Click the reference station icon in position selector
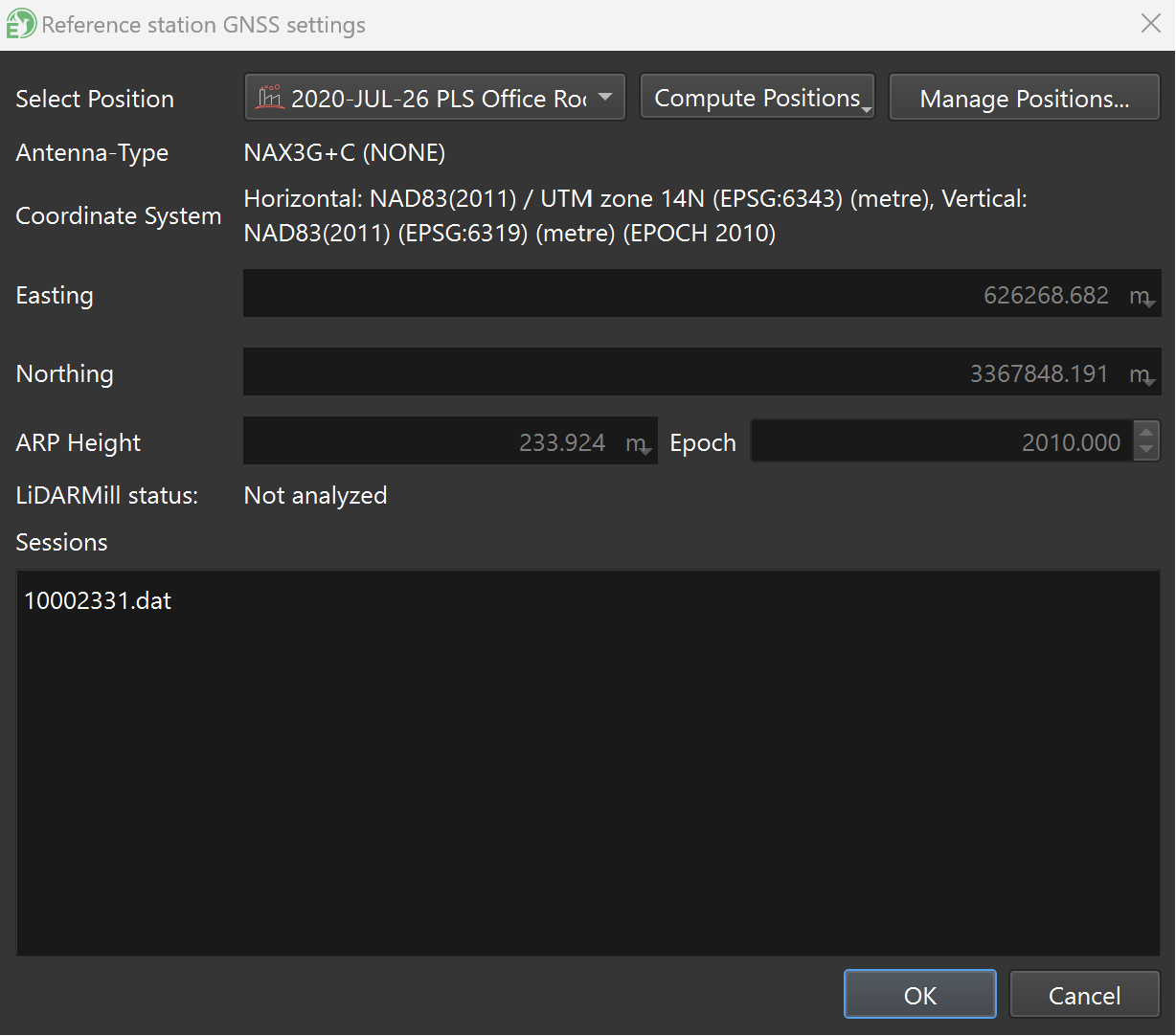Image resolution: width=1176 pixels, height=1036 pixels. [x=270, y=98]
